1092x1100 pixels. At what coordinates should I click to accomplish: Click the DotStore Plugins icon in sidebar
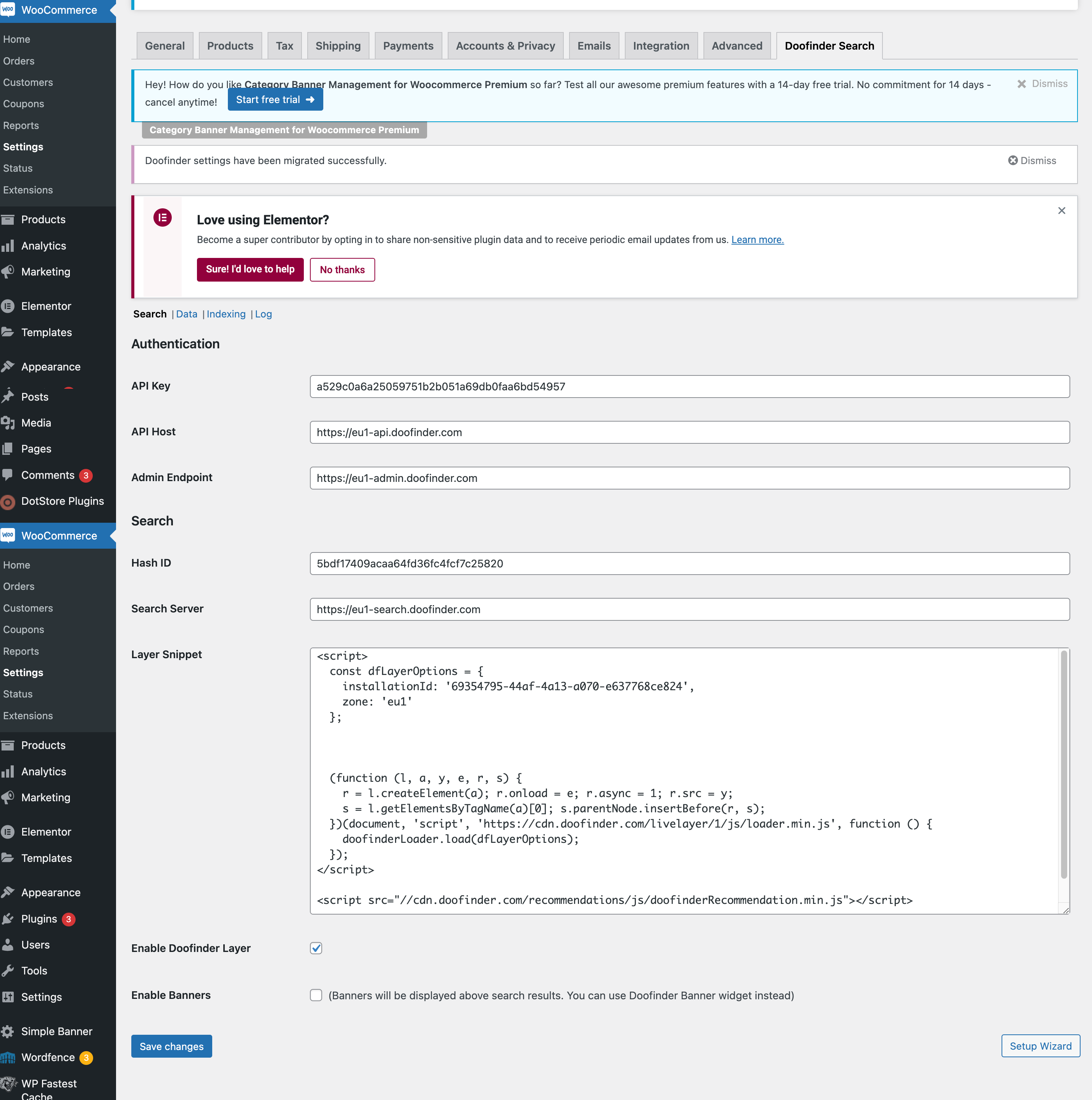point(10,501)
